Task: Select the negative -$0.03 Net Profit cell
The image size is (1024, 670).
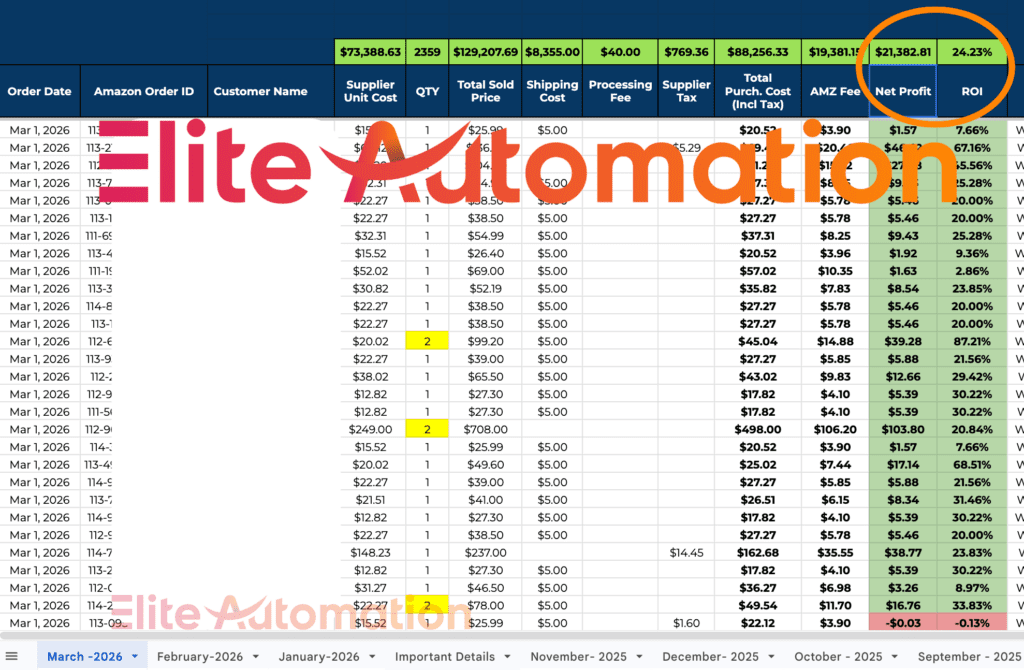Action: point(902,623)
